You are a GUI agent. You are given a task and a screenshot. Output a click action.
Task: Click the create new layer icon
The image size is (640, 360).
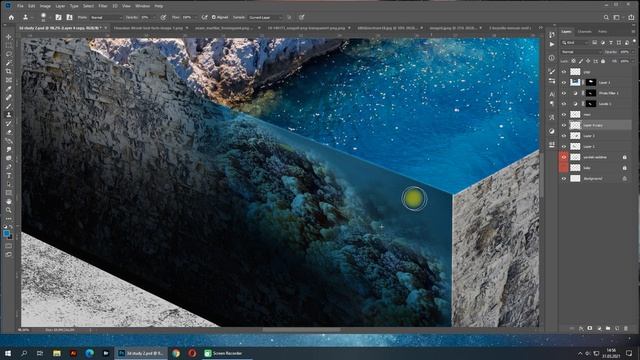coord(617,328)
